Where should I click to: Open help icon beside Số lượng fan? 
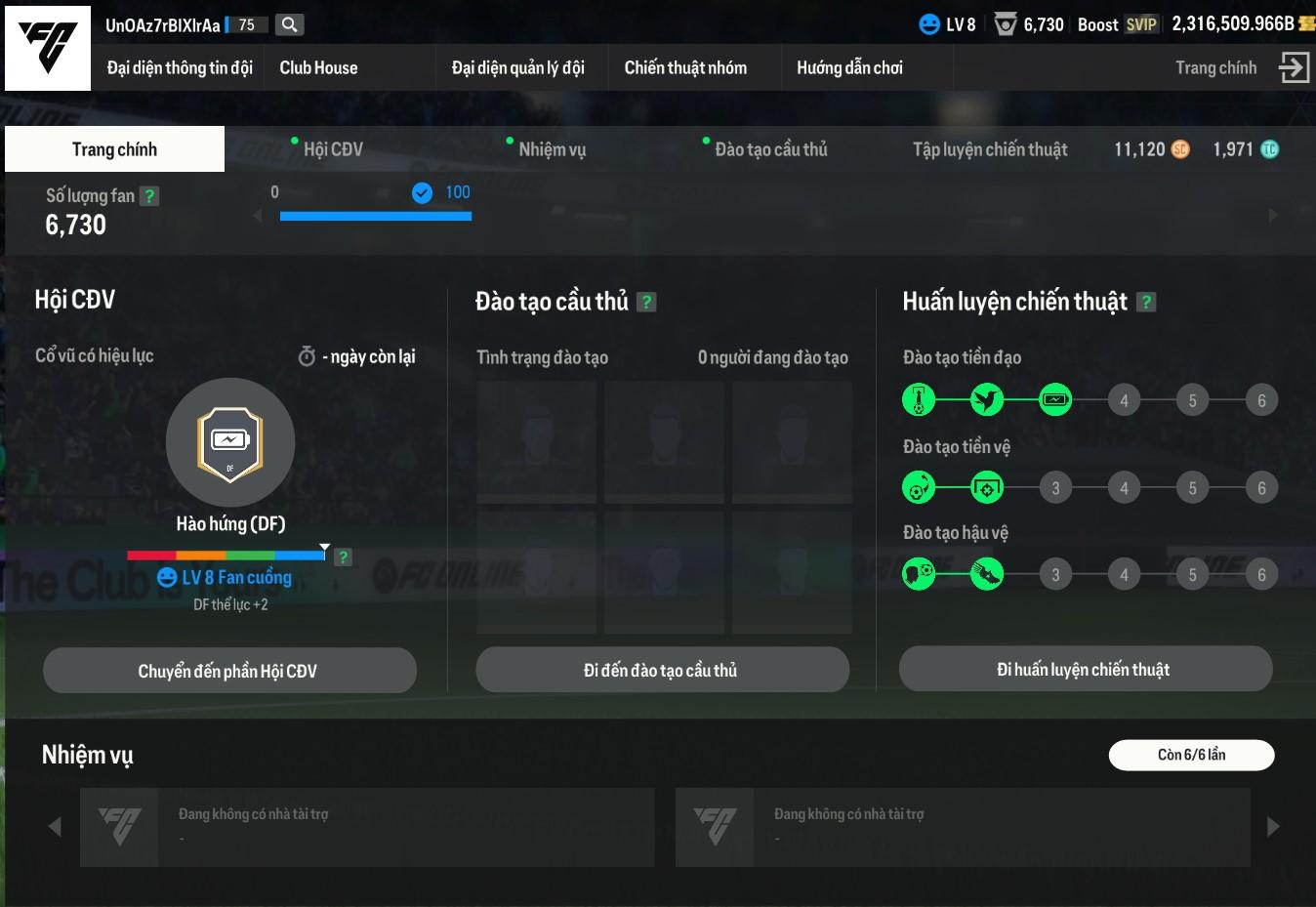[x=149, y=196]
